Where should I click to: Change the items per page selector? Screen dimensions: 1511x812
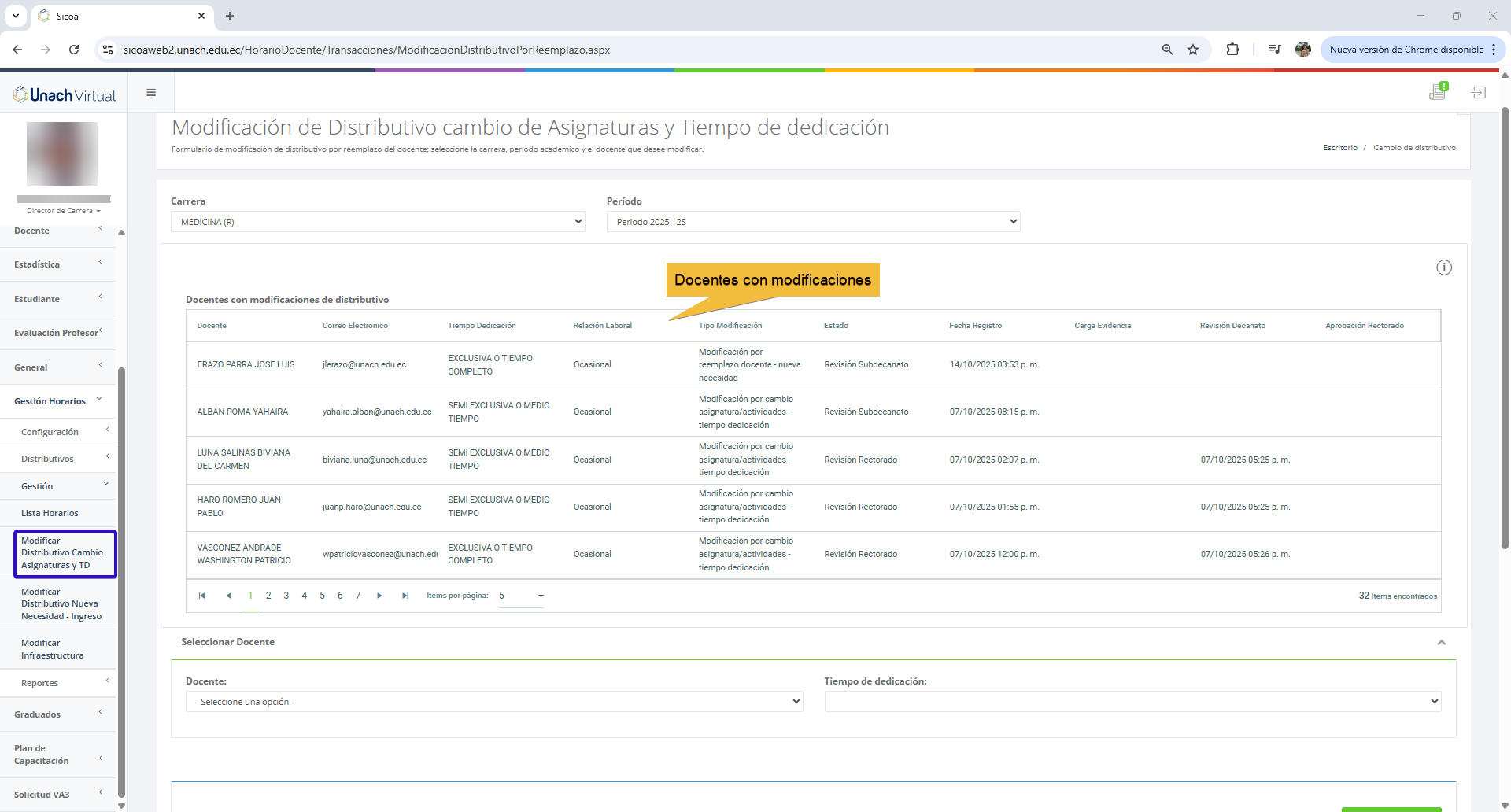coord(521,596)
